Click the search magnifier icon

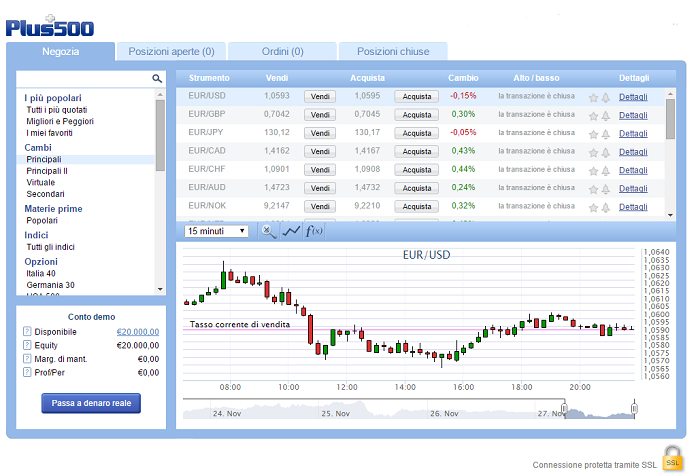157,78
